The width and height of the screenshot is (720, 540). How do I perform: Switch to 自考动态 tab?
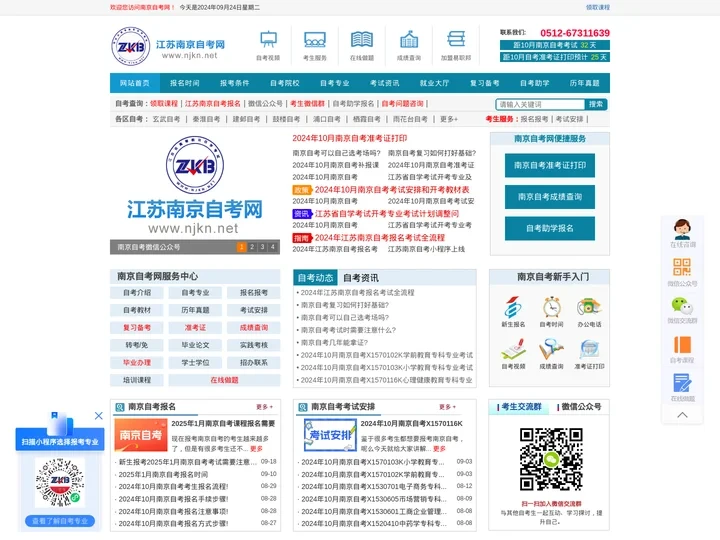[x=315, y=278]
